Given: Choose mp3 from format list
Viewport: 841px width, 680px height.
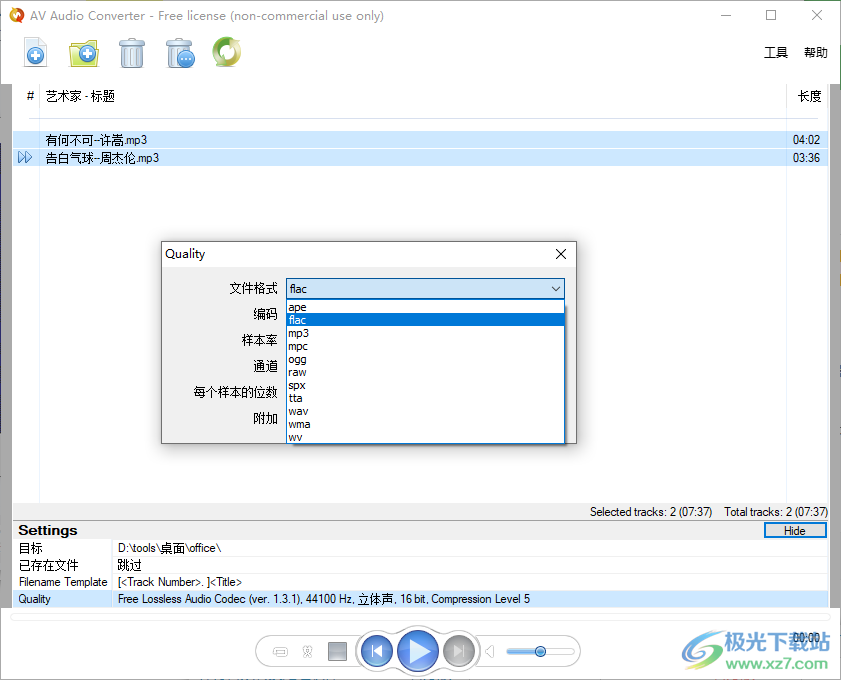Looking at the screenshot, I should pyautogui.click(x=425, y=333).
